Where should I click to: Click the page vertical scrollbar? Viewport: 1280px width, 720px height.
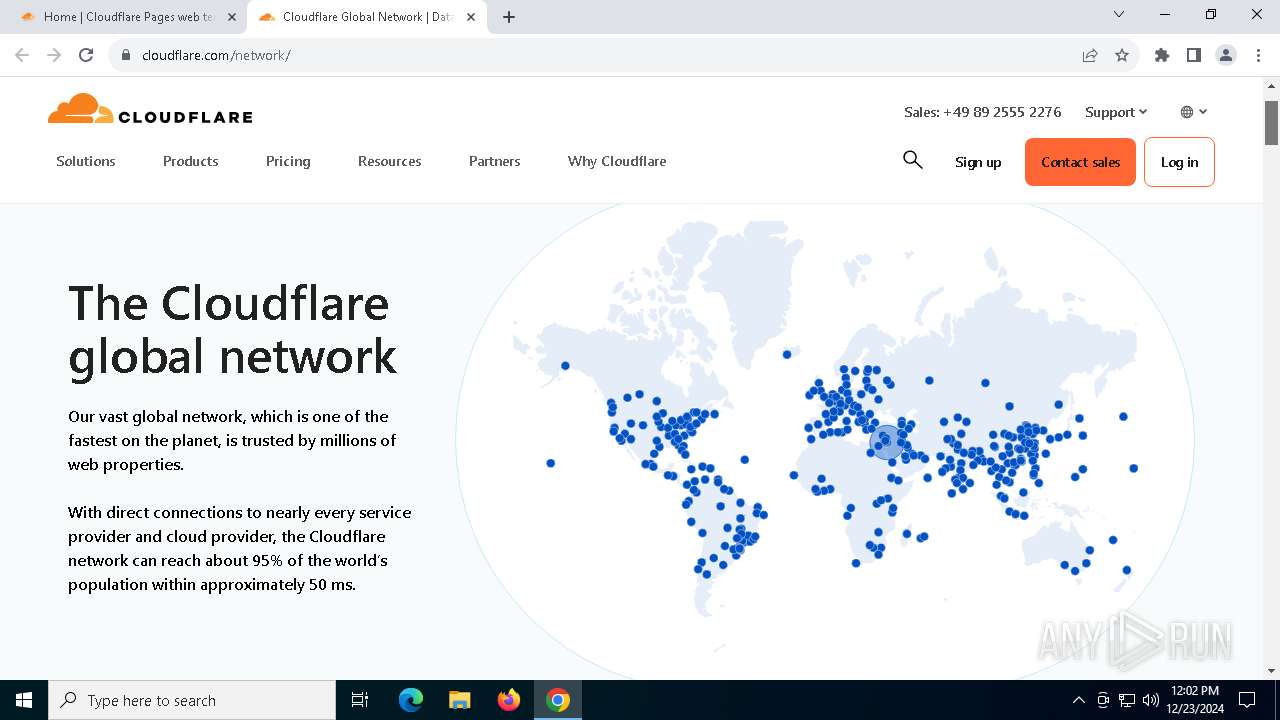click(x=1271, y=123)
